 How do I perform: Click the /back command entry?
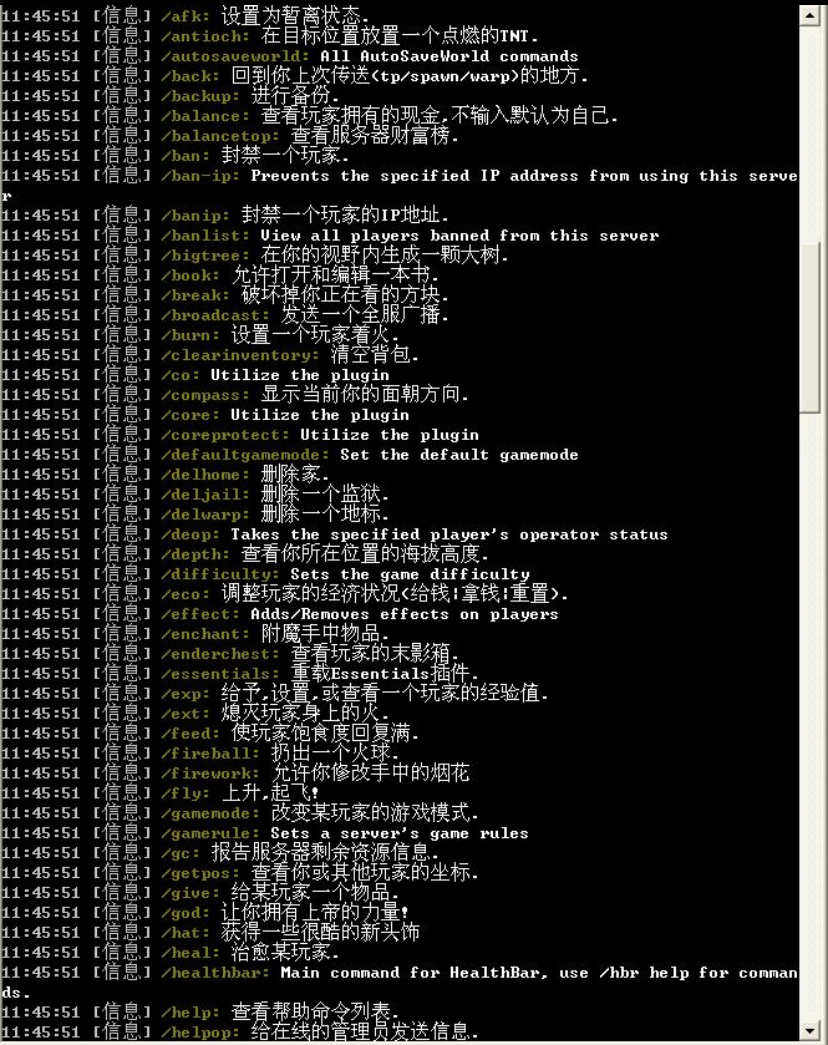tap(294, 75)
